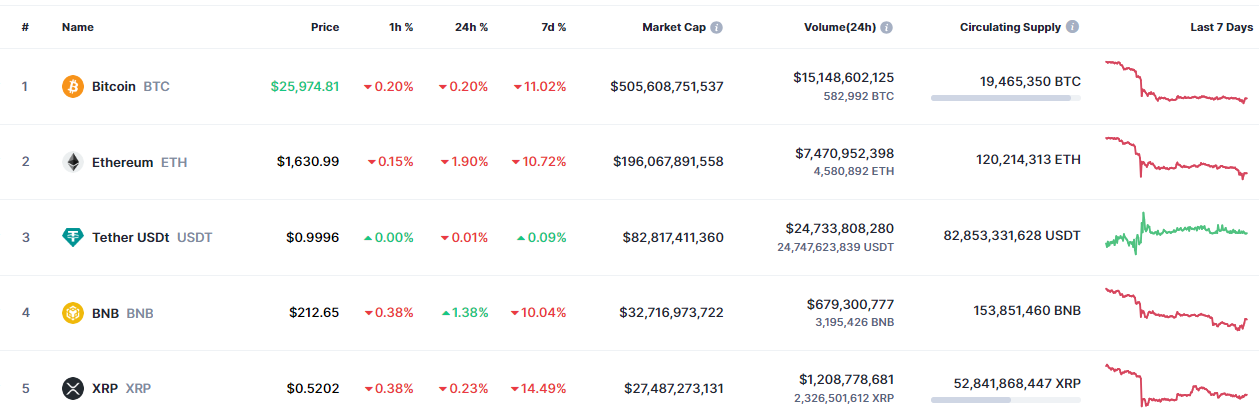Click the Circulating Supply info icon

(x=1073, y=28)
